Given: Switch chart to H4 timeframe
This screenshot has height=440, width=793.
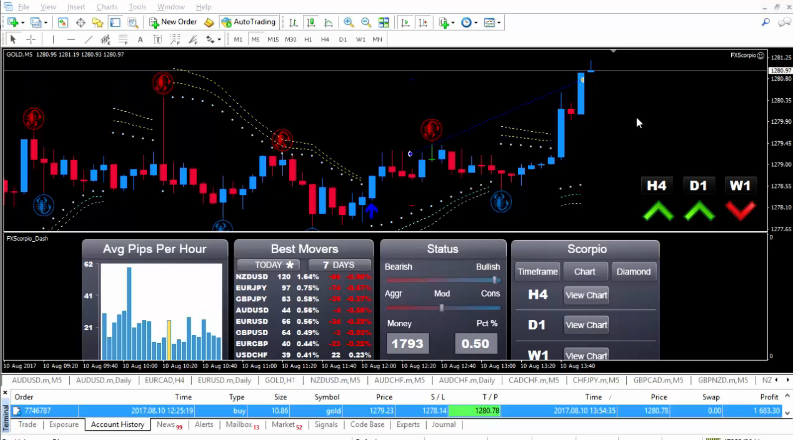Looking at the screenshot, I should 325,39.
